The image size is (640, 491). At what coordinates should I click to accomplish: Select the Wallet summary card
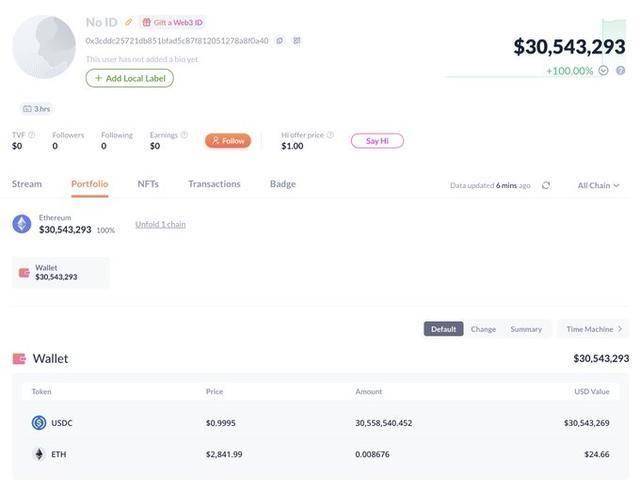coord(61,272)
